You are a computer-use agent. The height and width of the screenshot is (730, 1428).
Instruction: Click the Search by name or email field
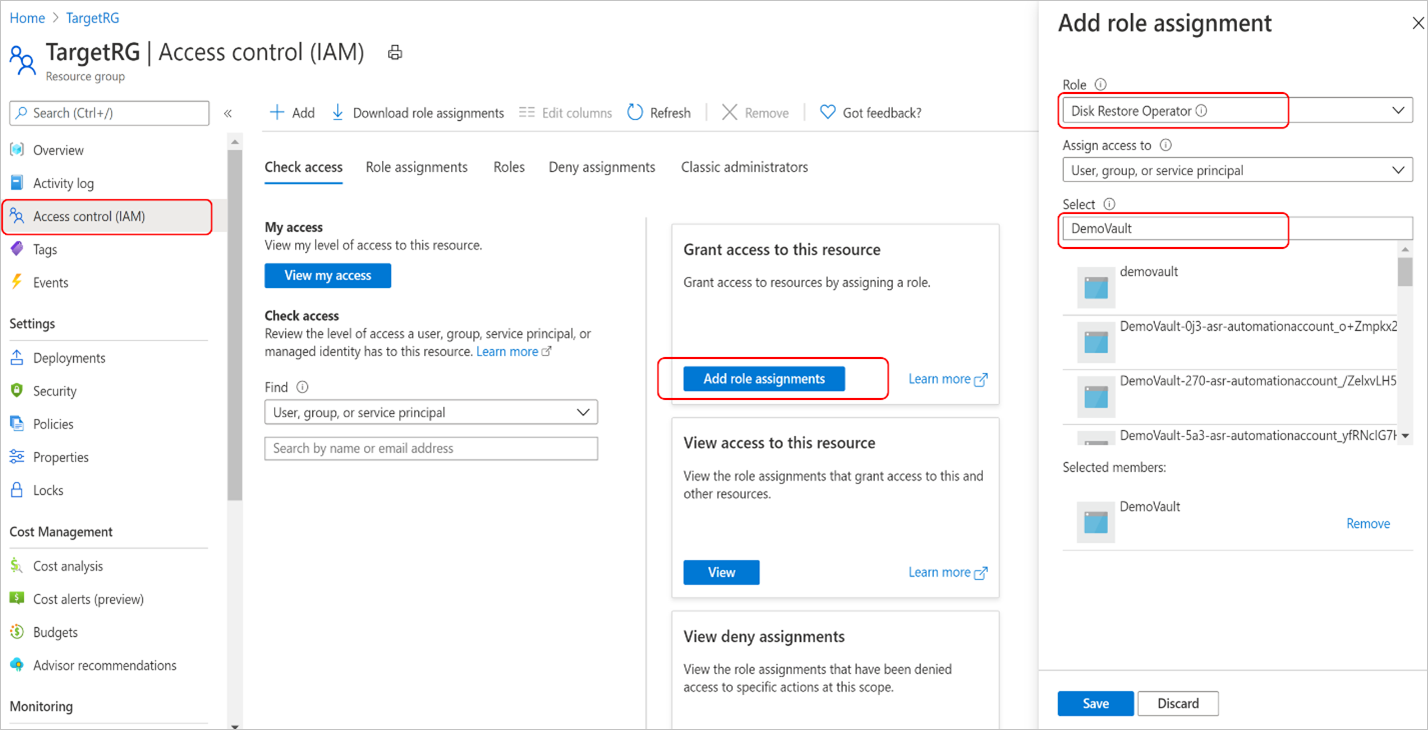[431, 448]
